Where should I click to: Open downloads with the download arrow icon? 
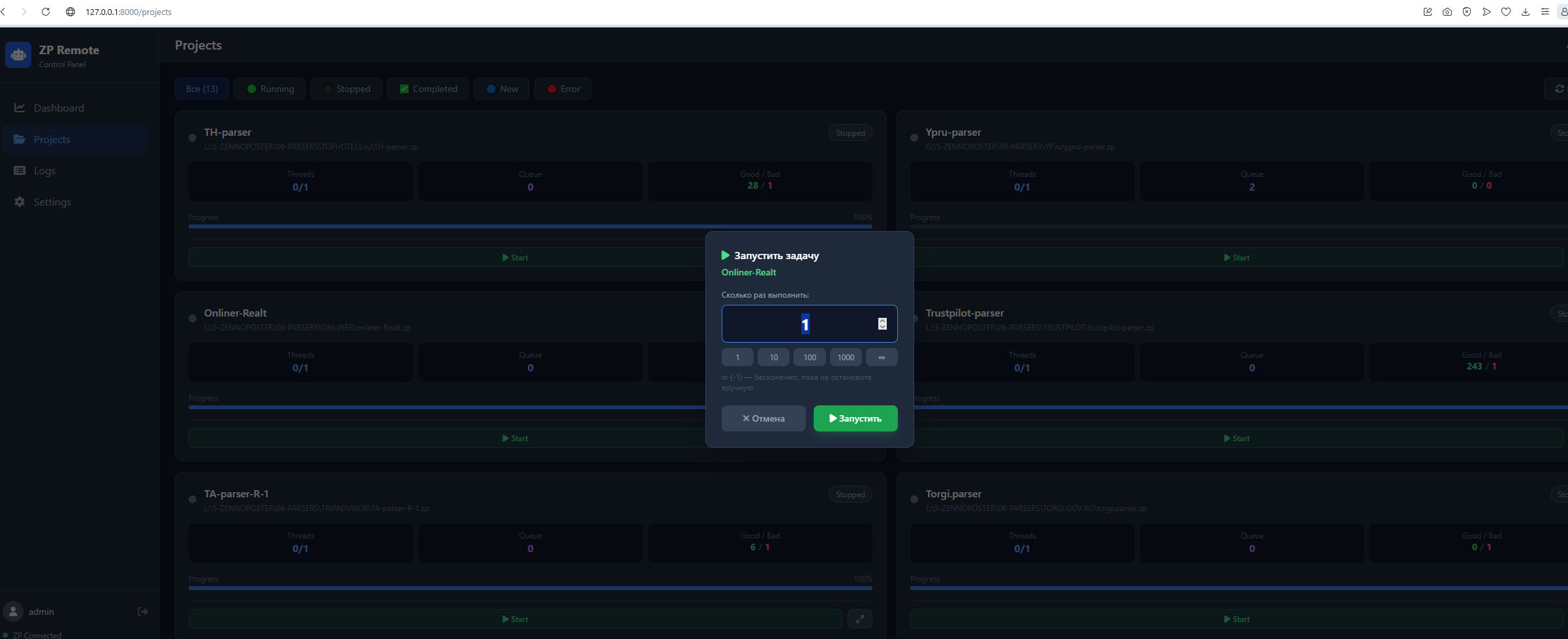(x=1526, y=12)
